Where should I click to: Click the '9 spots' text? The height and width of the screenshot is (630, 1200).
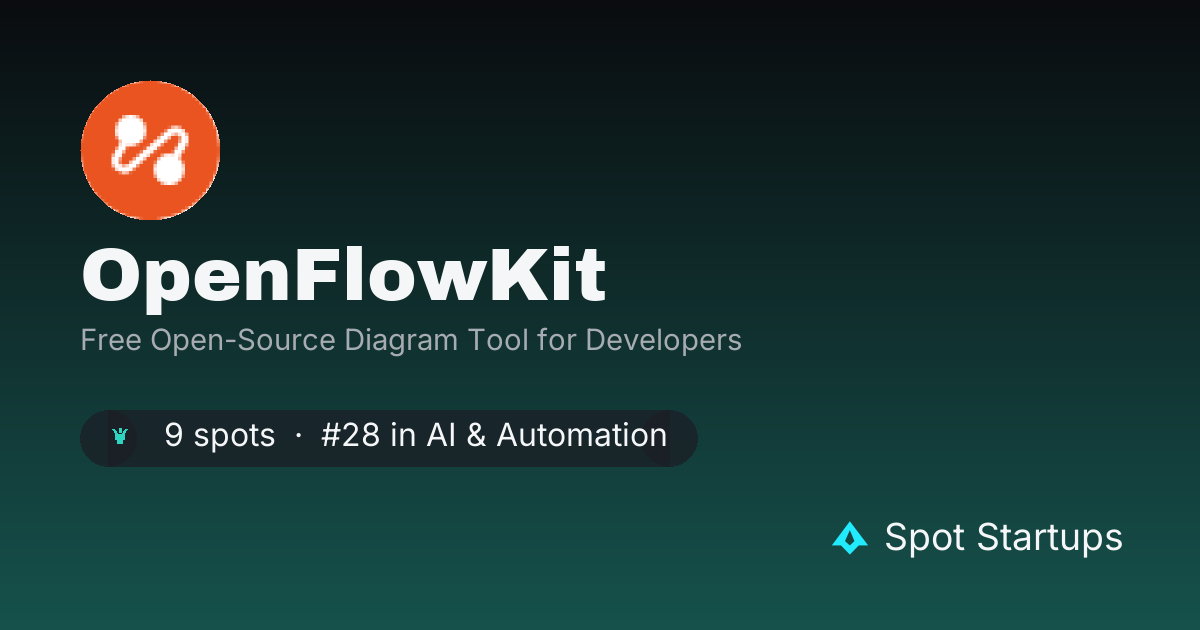pos(220,436)
